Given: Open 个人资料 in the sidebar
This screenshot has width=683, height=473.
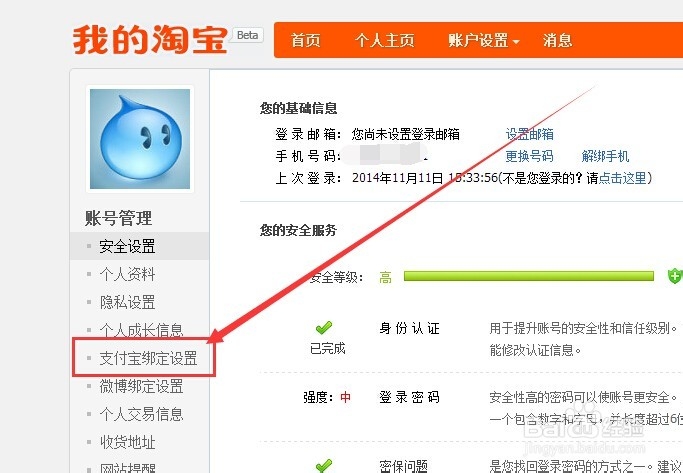Looking at the screenshot, I should pos(127,274).
